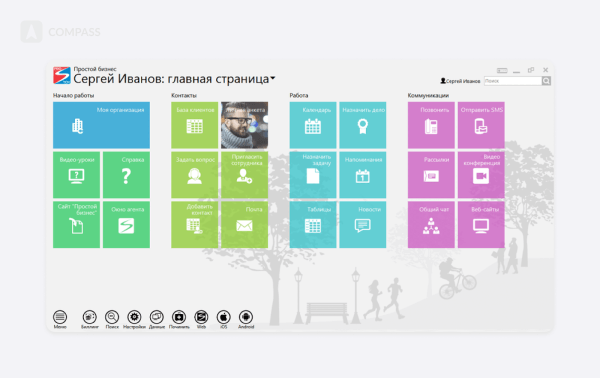Start a Видео конференция from its tile

point(481,175)
